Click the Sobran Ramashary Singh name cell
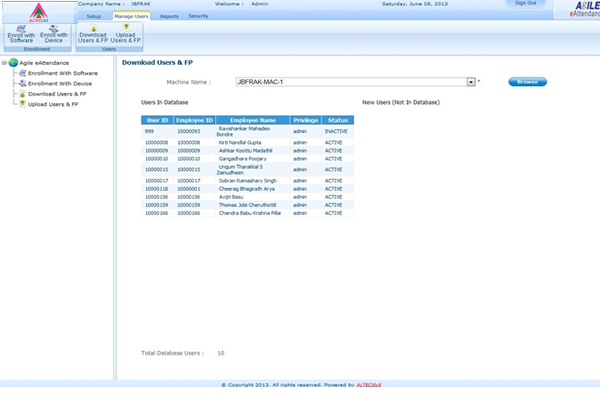This screenshot has width=600, height=412. coord(253,181)
